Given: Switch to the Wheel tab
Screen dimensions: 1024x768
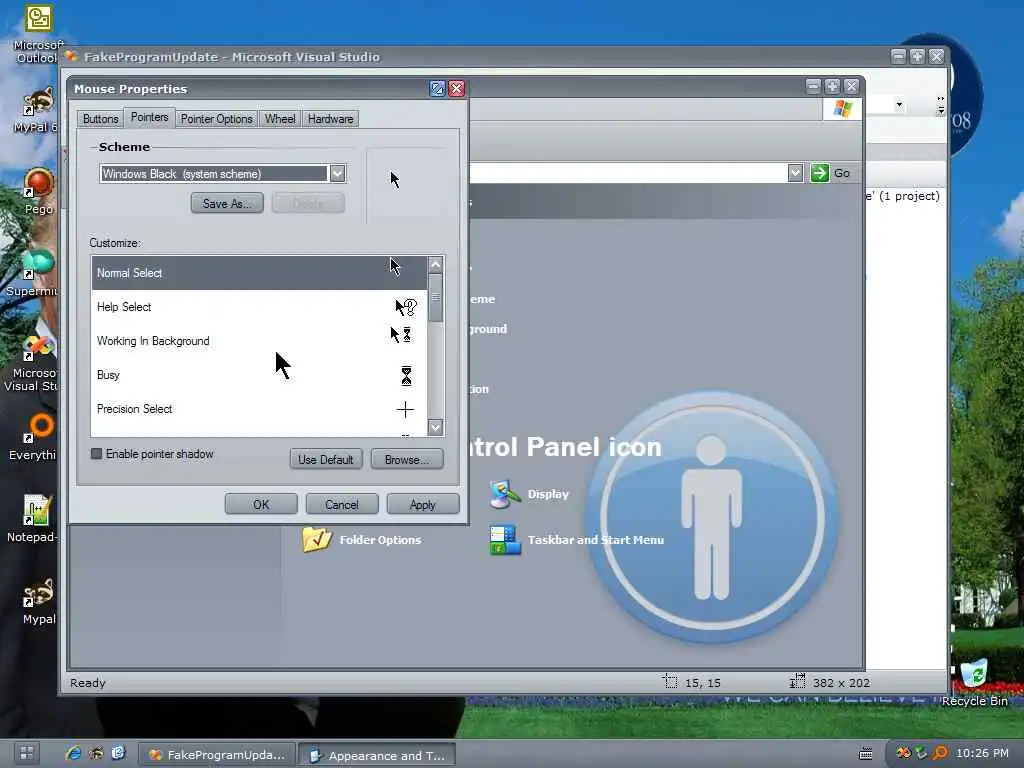Looking at the screenshot, I should tap(280, 119).
